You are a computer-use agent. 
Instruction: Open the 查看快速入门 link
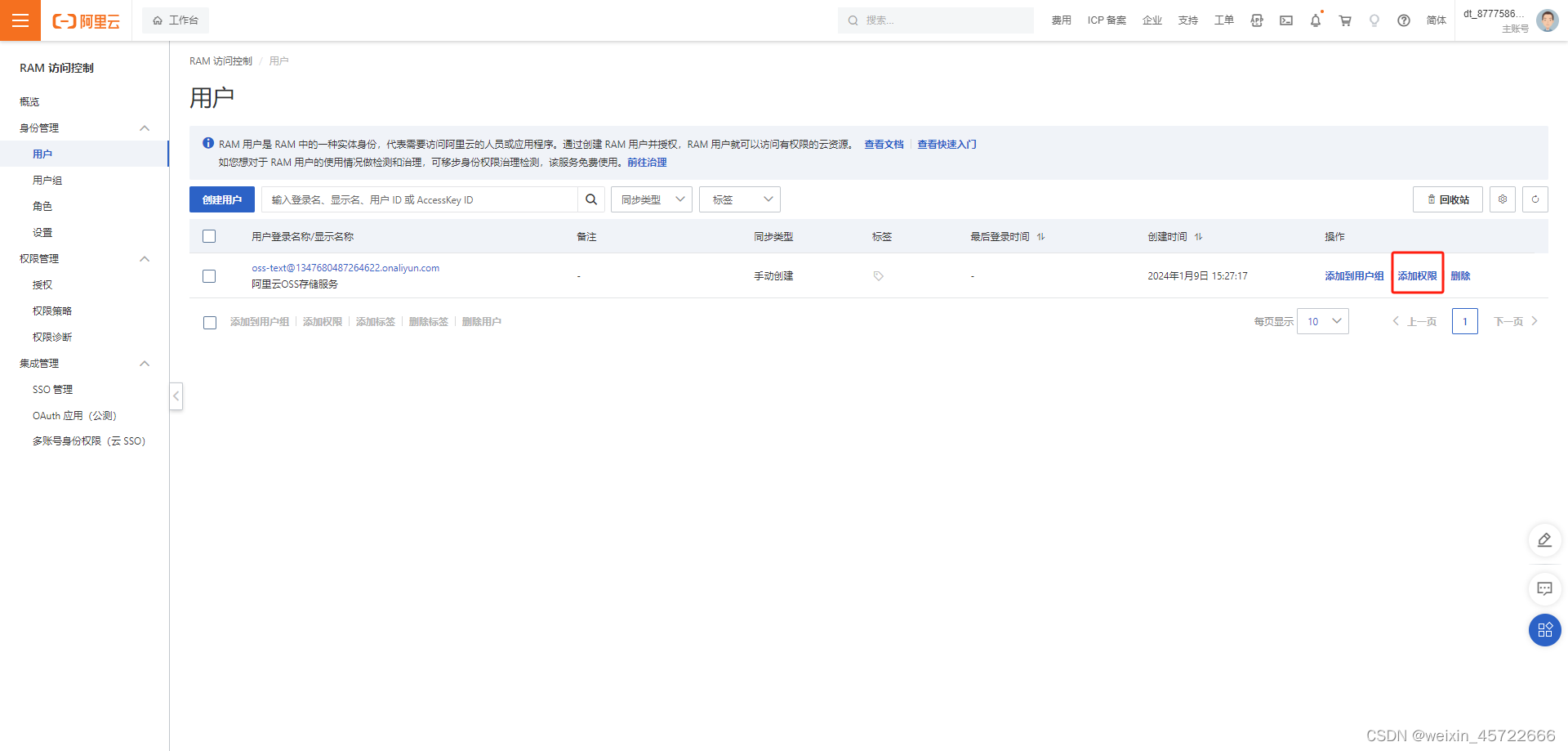pos(947,144)
